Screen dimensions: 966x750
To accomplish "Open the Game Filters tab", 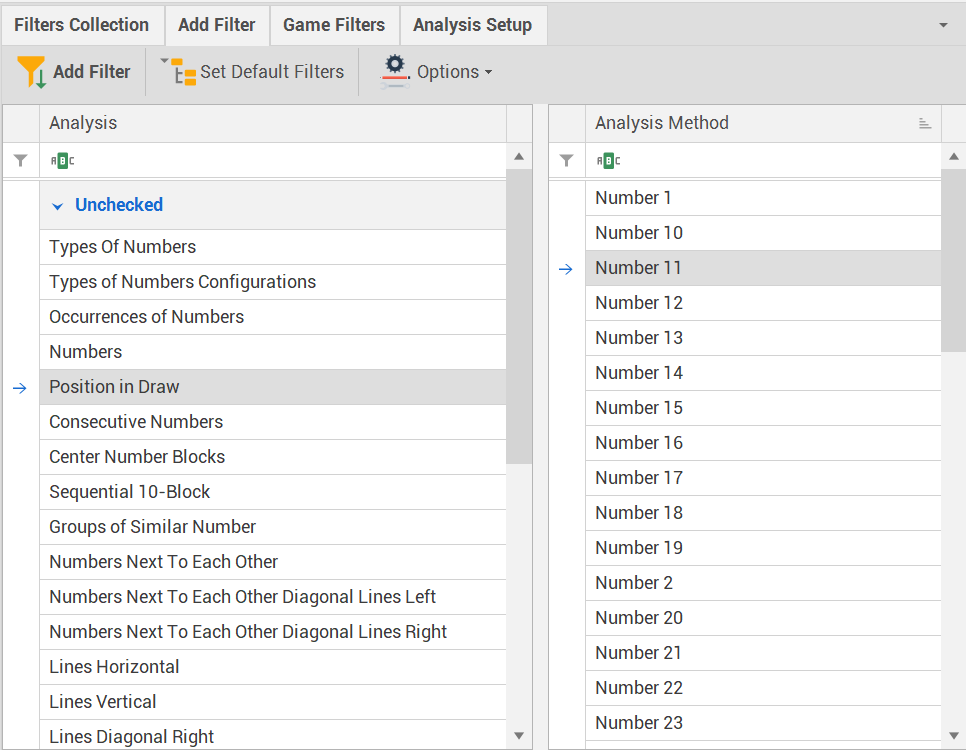I will click(x=334, y=25).
